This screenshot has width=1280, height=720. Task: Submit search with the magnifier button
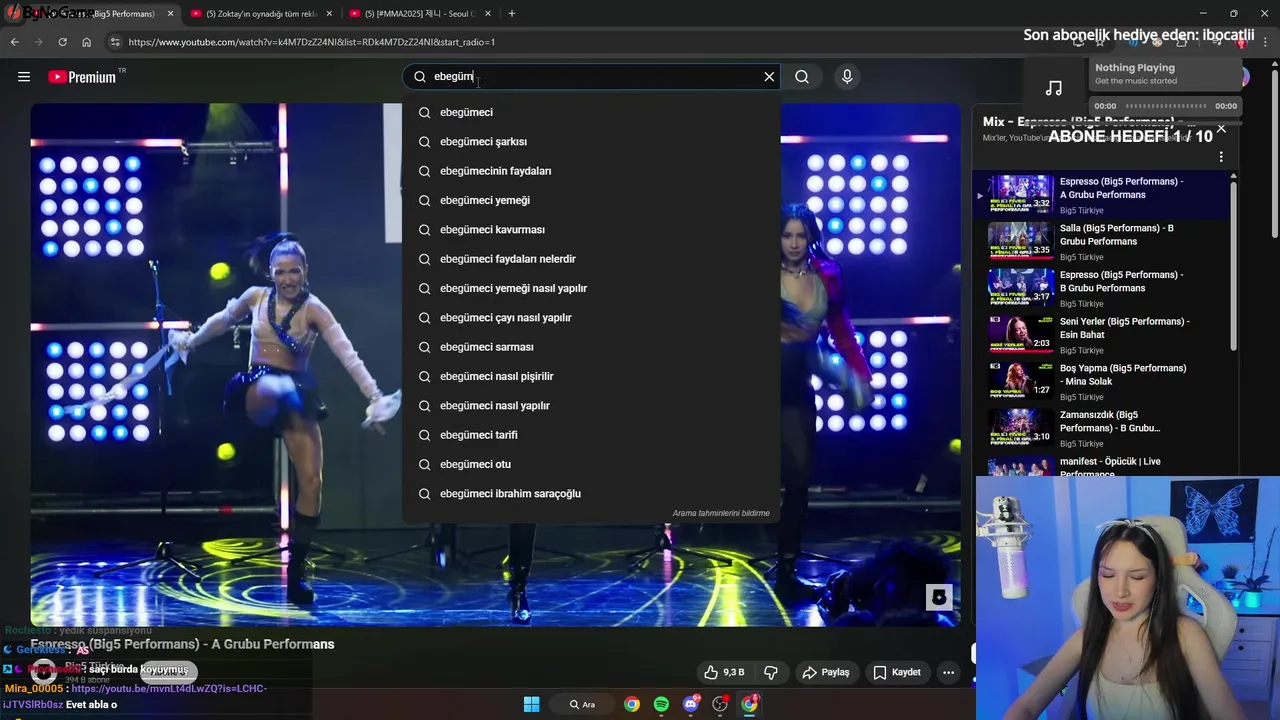pos(802,77)
